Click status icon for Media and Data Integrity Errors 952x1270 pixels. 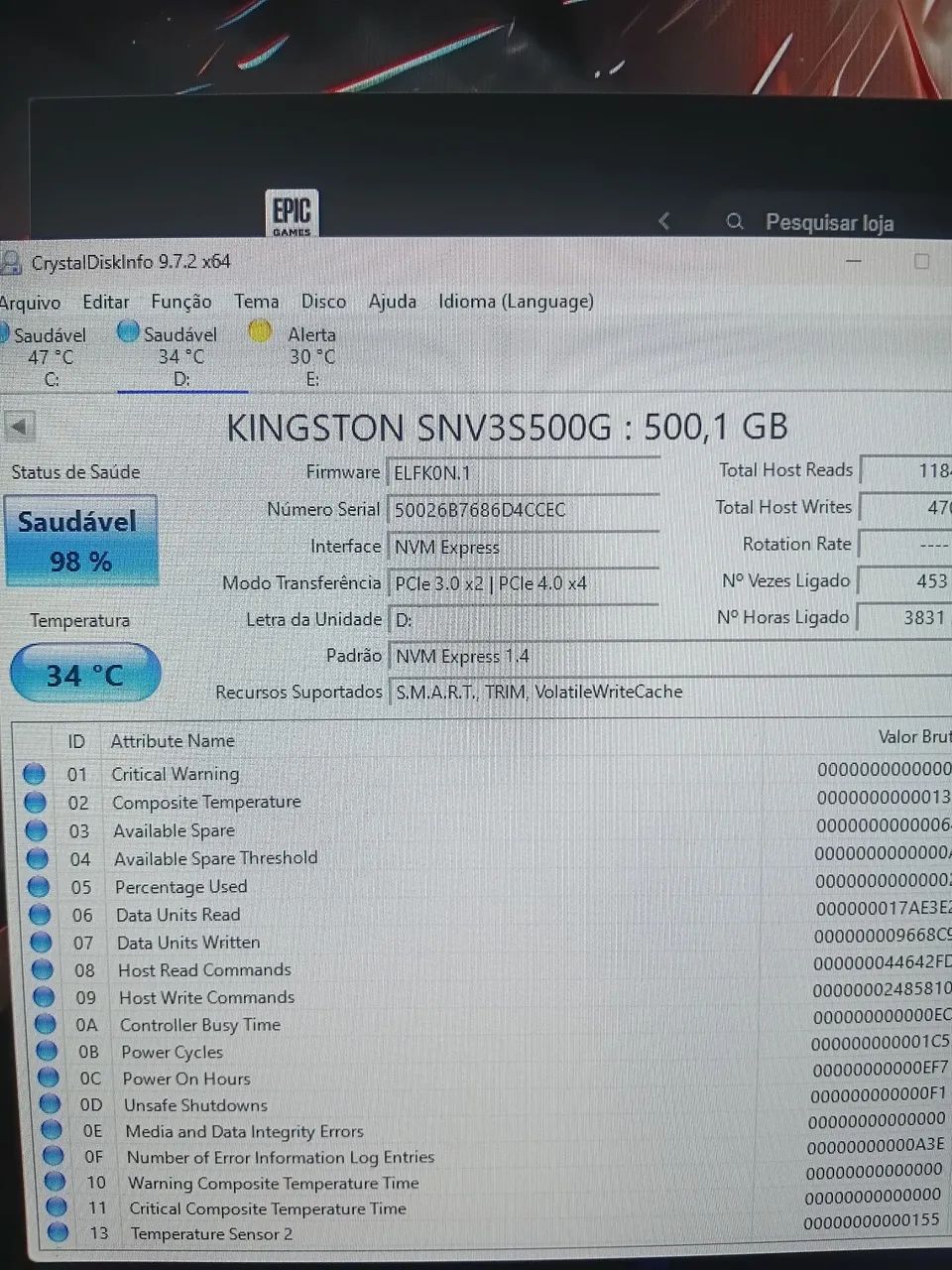pos(52,1130)
